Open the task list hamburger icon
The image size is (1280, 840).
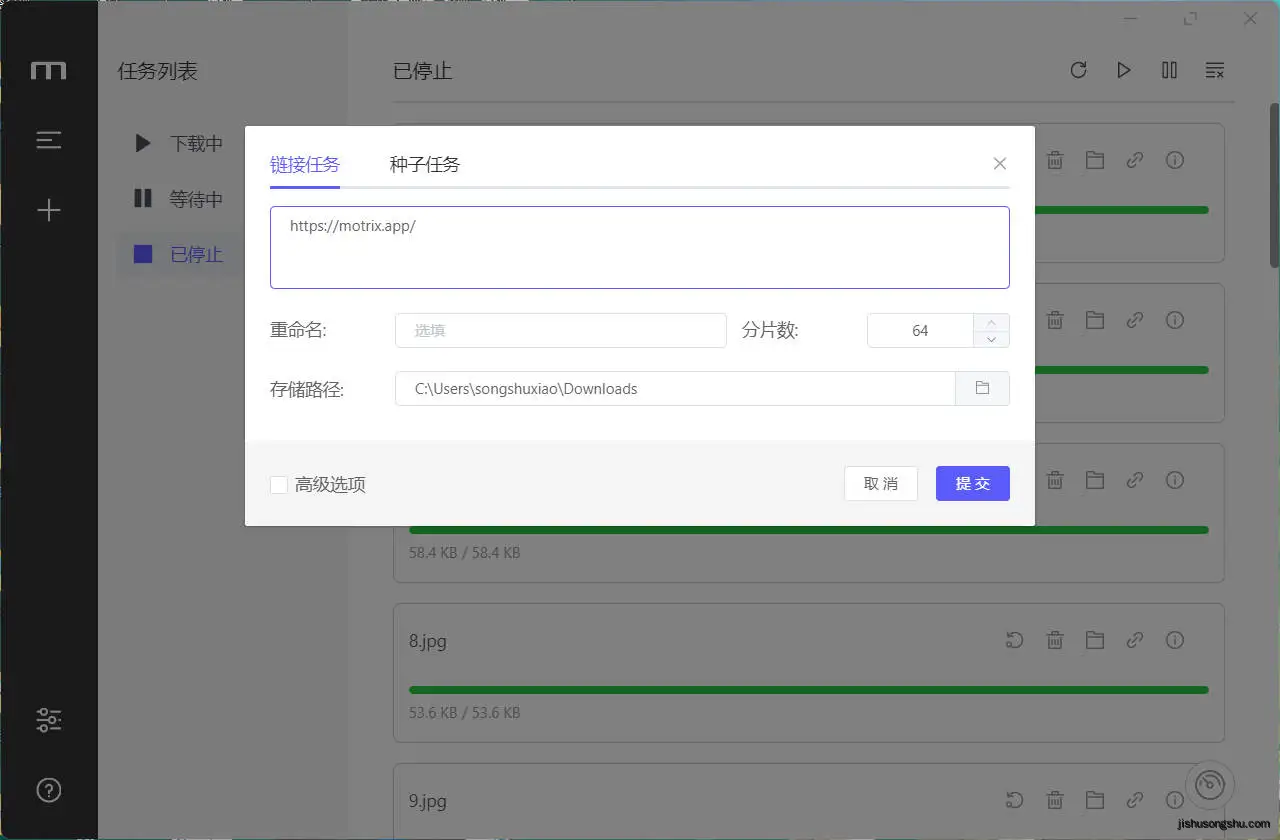pos(48,141)
